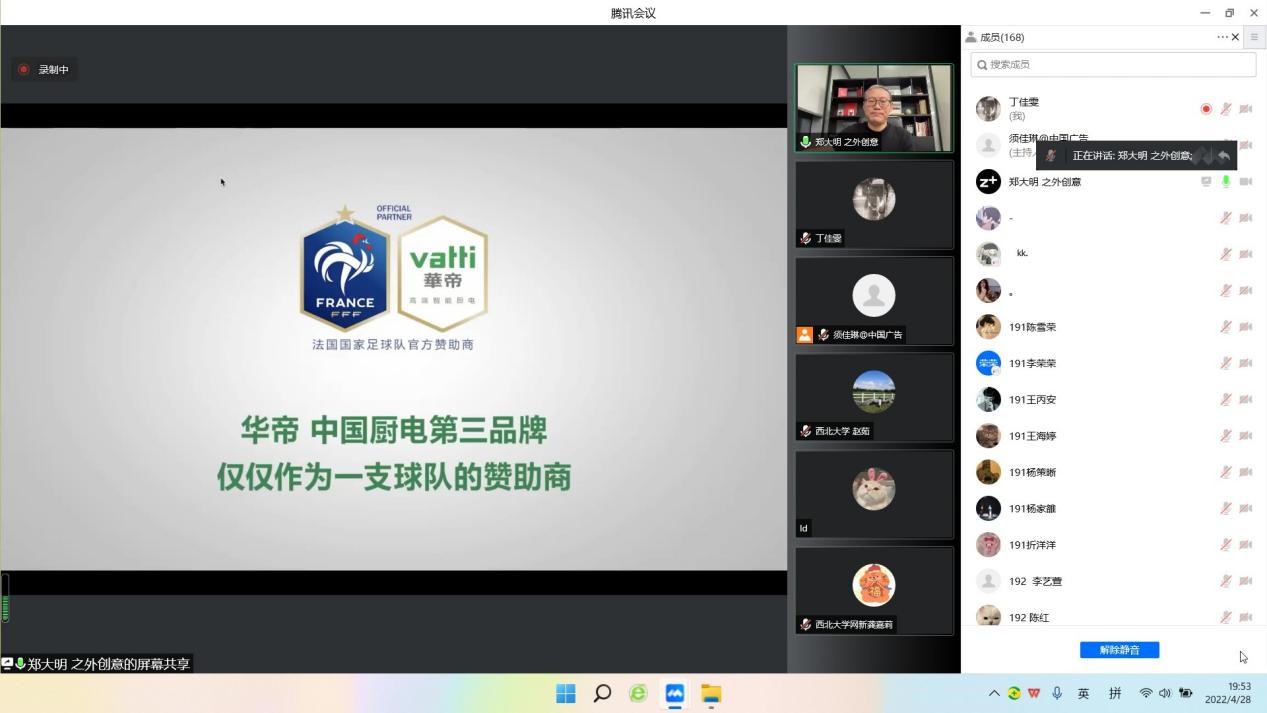Toggle the camera icon for 丁佳雯

(x=1246, y=109)
